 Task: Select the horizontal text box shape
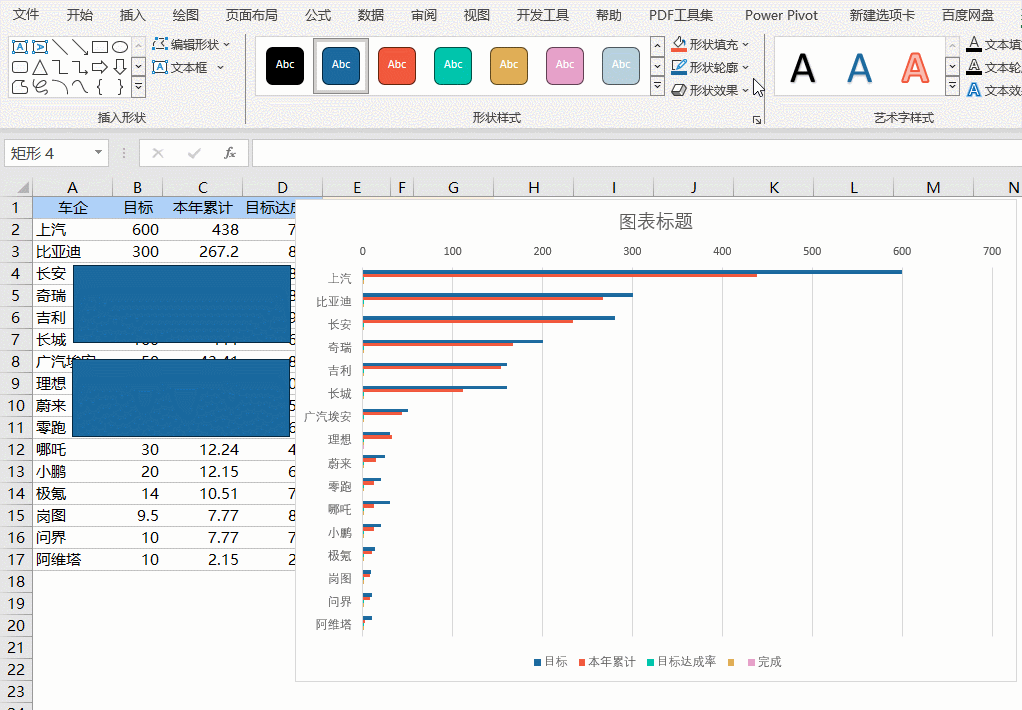pos(20,47)
